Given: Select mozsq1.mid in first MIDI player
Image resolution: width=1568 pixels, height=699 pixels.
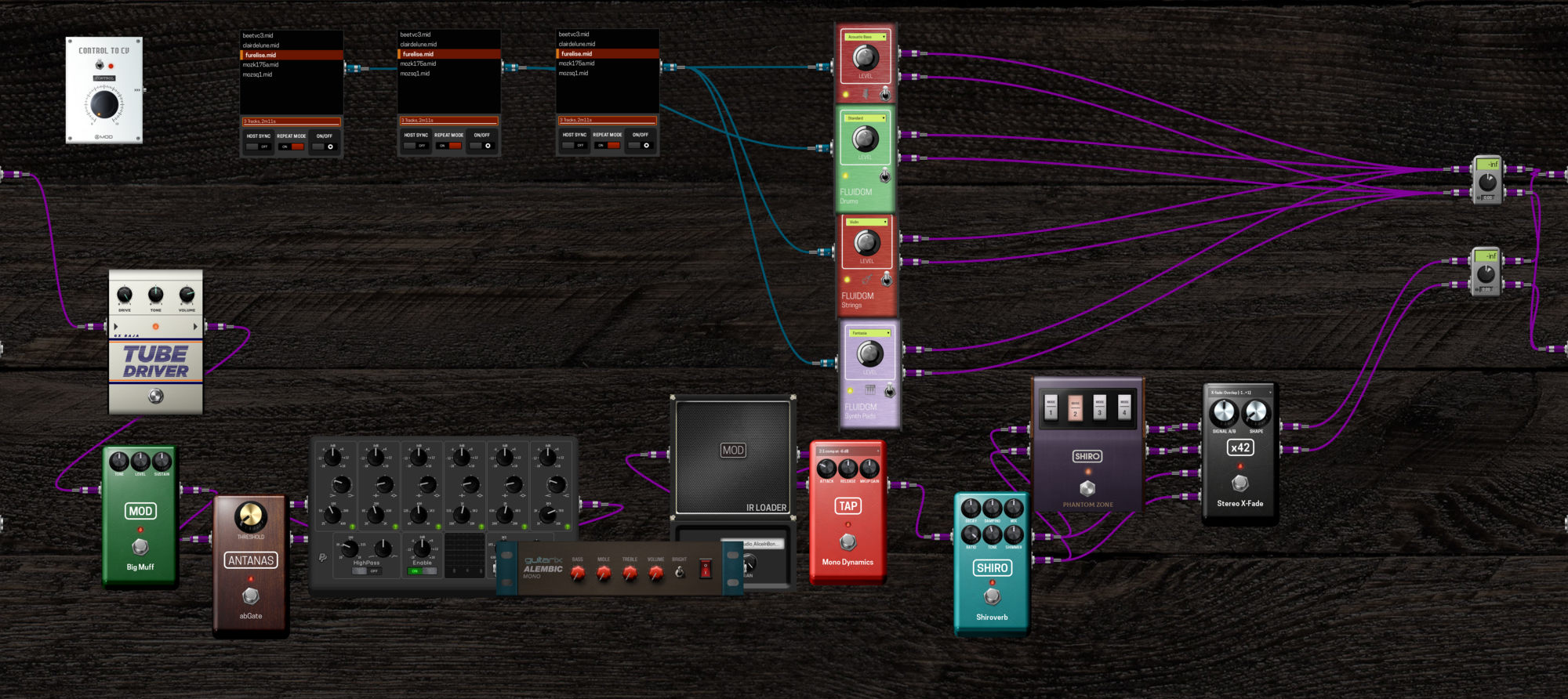Looking at the screenshot, I should [x=292, y=74].
